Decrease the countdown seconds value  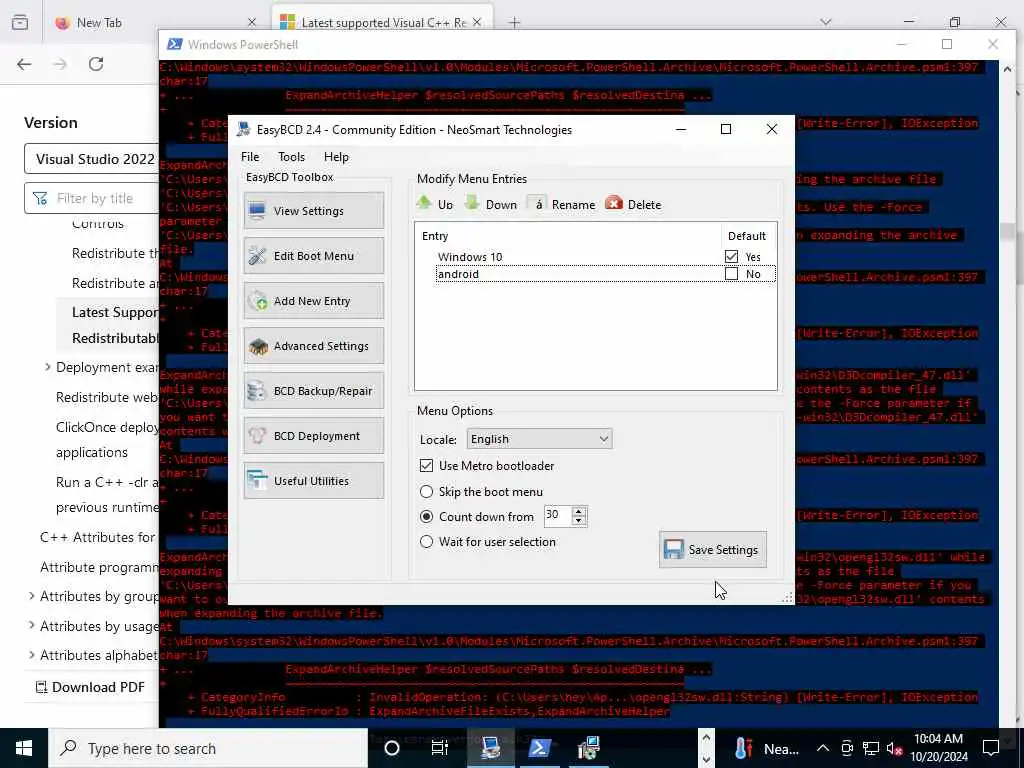pos(579,520)
